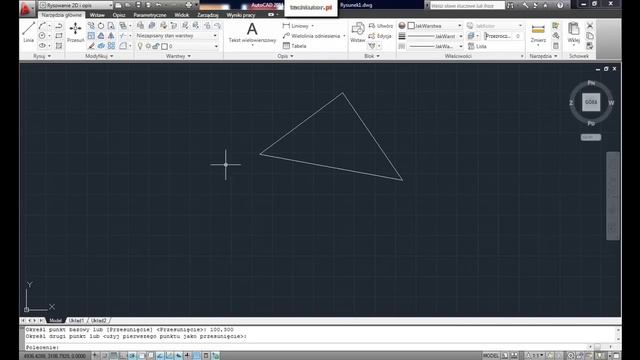The width and height of the screenshot is (640, 360).
Task: Click the object color swatch next to JakWarstwa
Action: (x=411, y=26)
